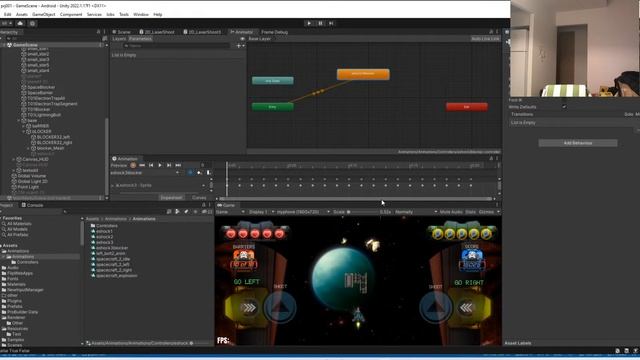Screen dimensions: 640x360
Task: Open the Edit menu
Action: point(7,14)
